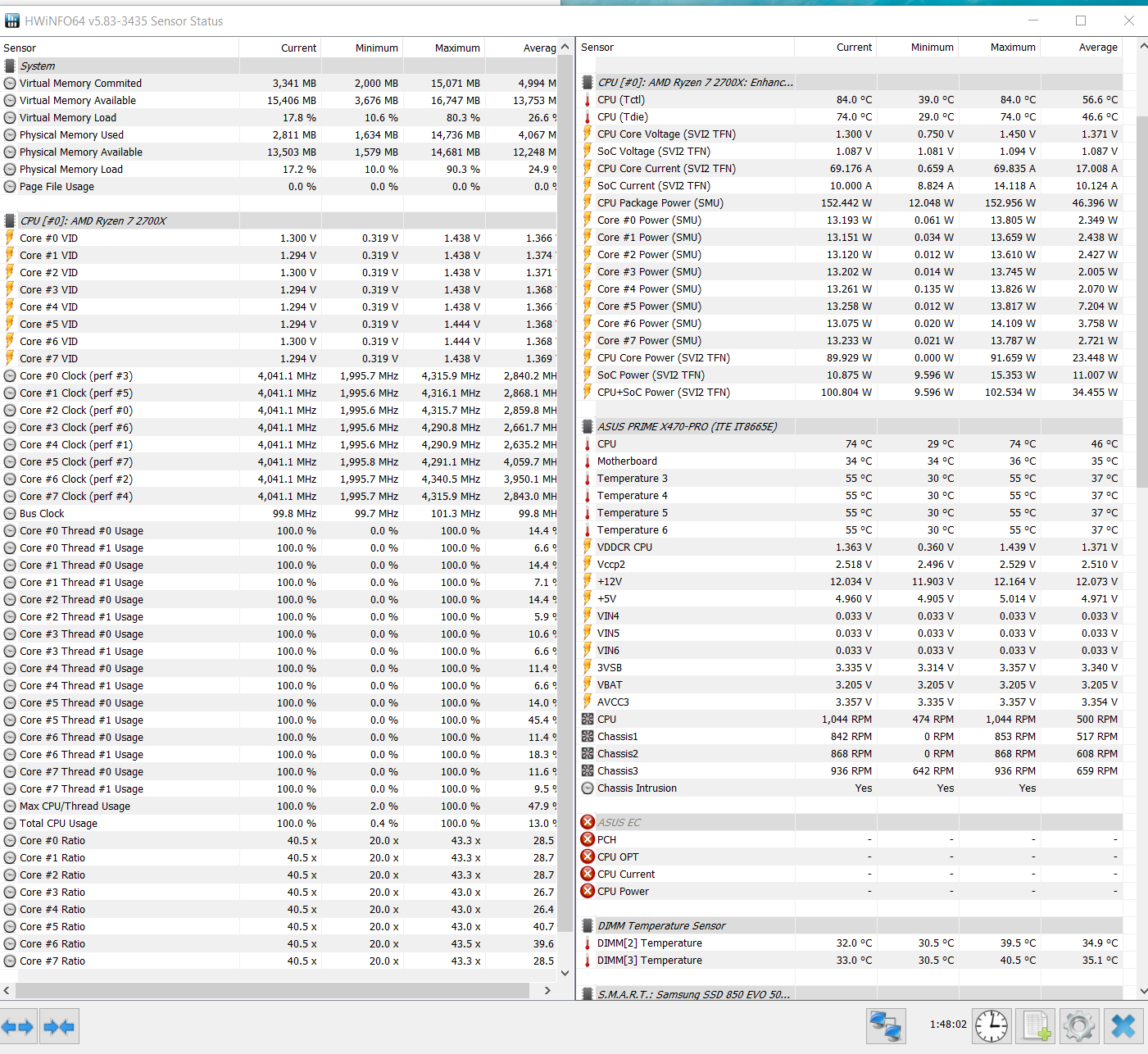The width and height of the screenshot is (1148, 1054).
Task: Click the red X icon beside CPU OPT
Action: (x=588, y=856)
